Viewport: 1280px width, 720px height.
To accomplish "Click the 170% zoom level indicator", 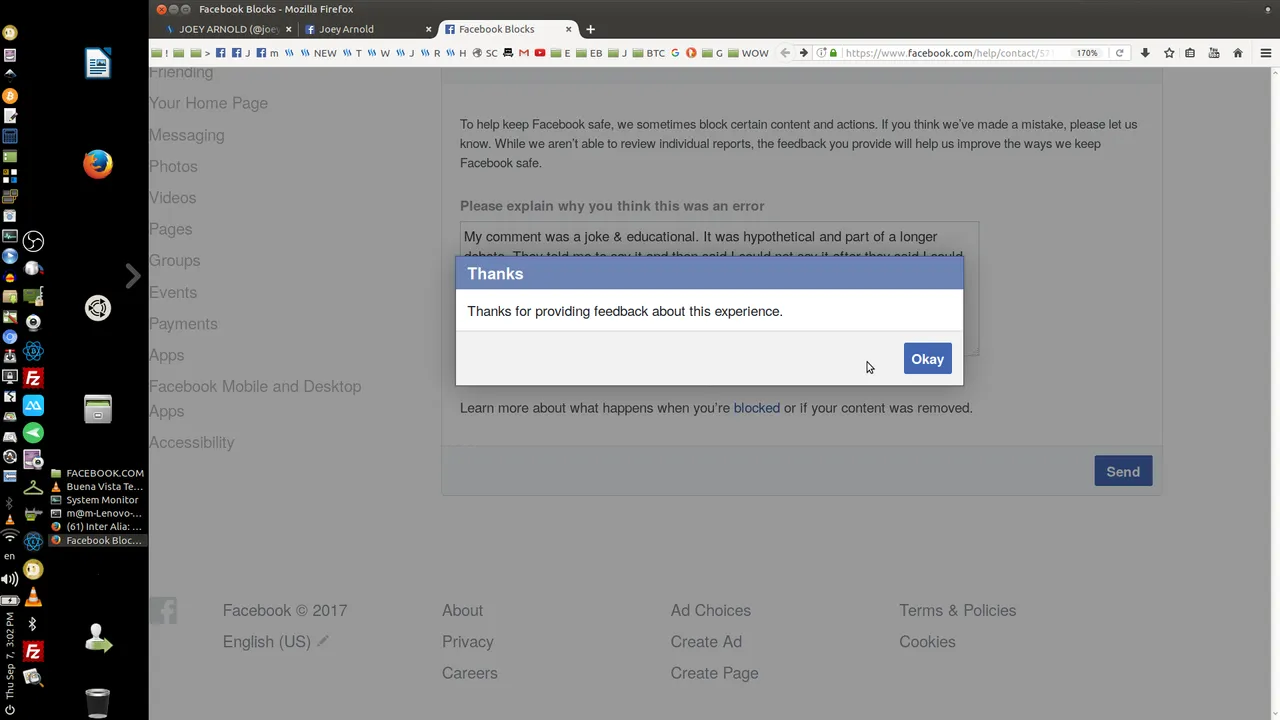I will (1087, 53).
